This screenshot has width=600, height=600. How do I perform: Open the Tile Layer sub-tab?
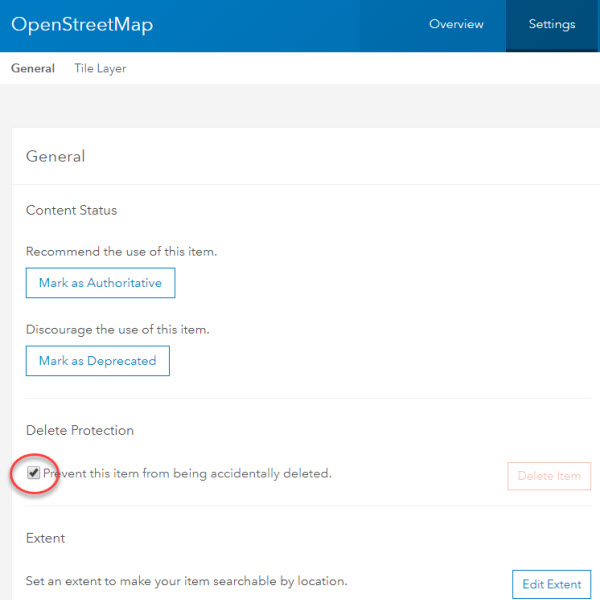(x=100, y=68)
